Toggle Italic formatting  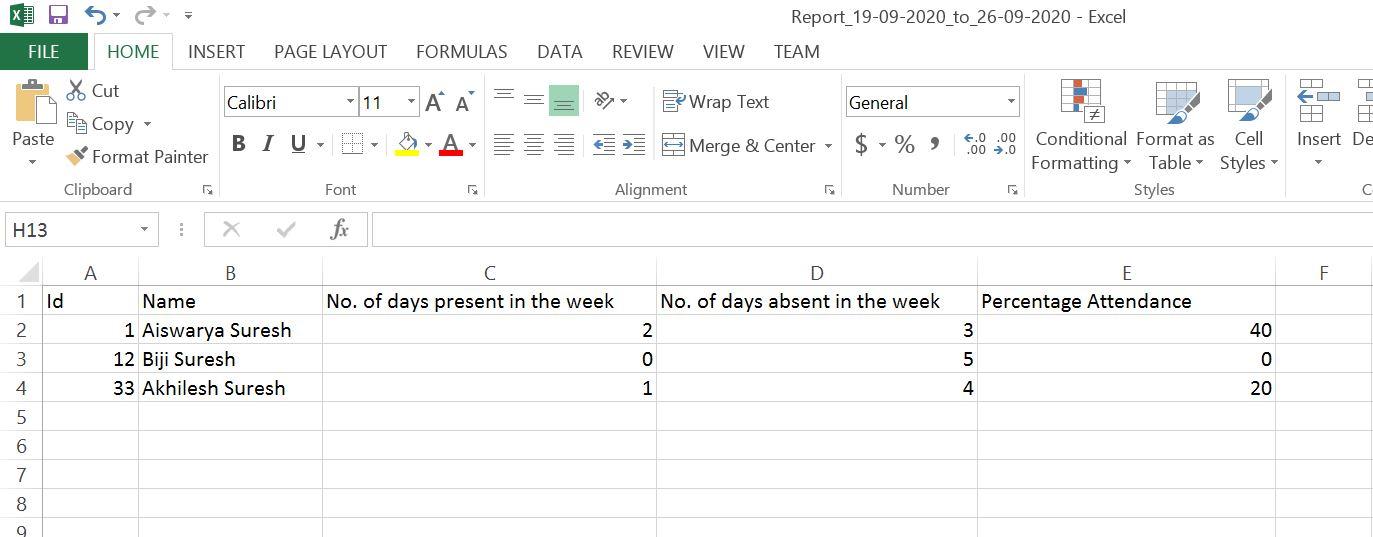[267, 144]
